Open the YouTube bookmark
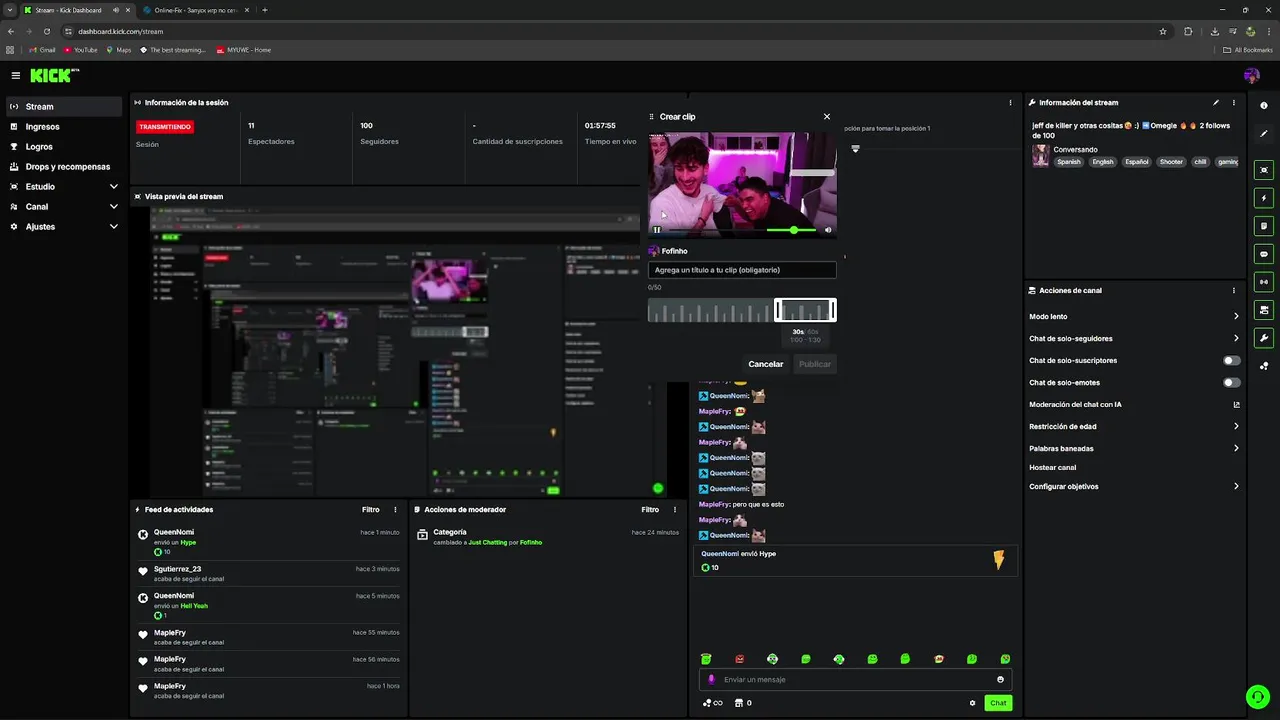 click(x=81, y=50)
